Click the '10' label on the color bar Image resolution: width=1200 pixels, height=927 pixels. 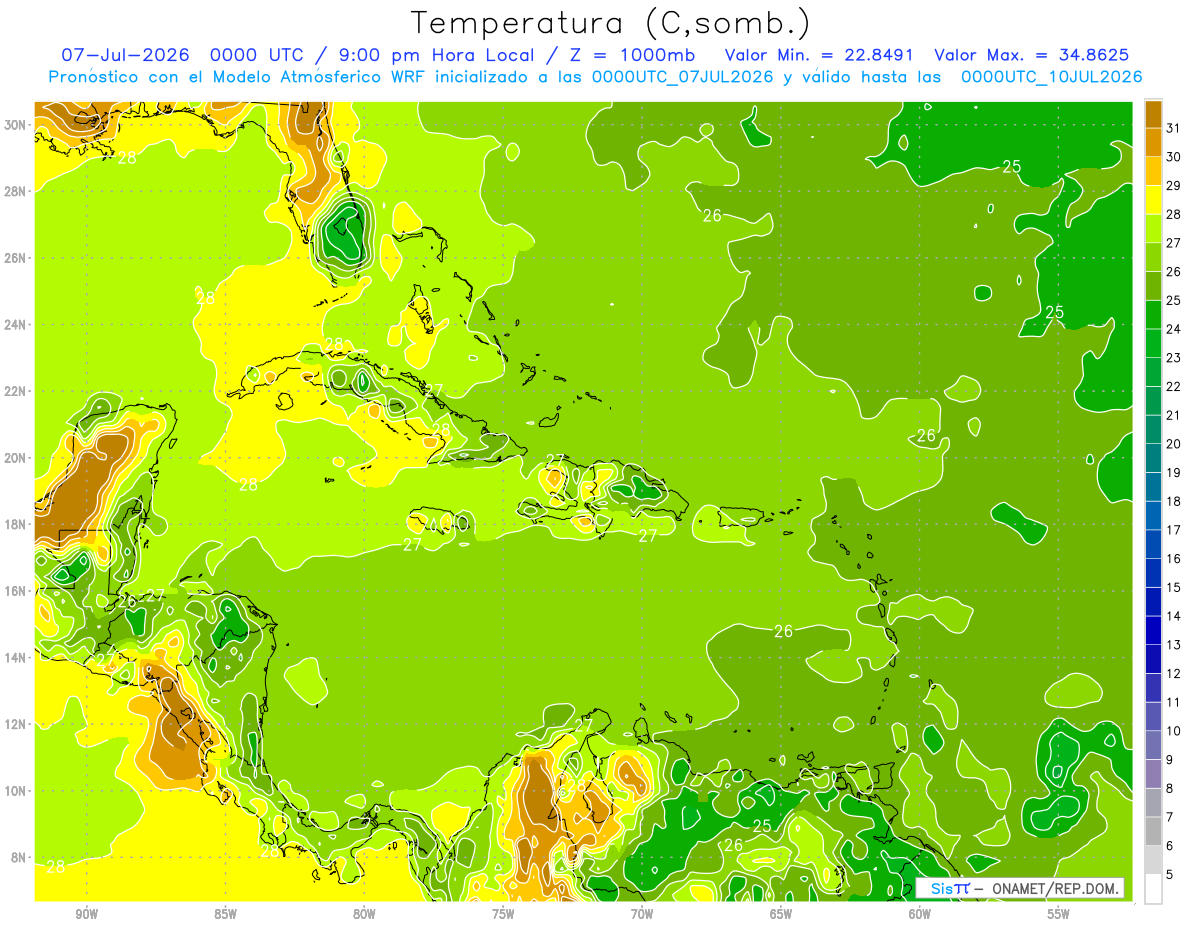[1174, 732]
